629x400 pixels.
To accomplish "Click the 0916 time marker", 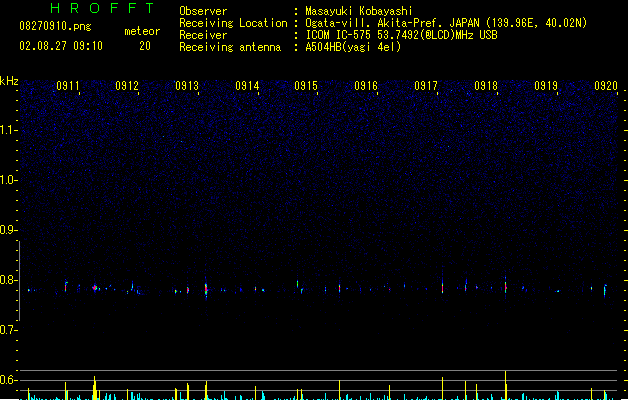I will pos(366,86).
